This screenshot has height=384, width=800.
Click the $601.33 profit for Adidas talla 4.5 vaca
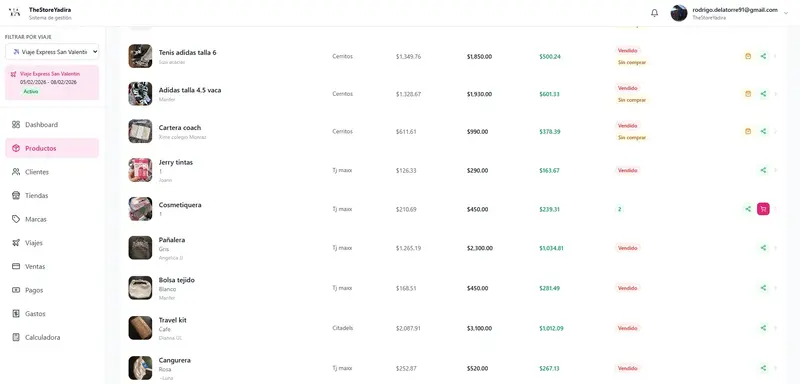(549, 94)
